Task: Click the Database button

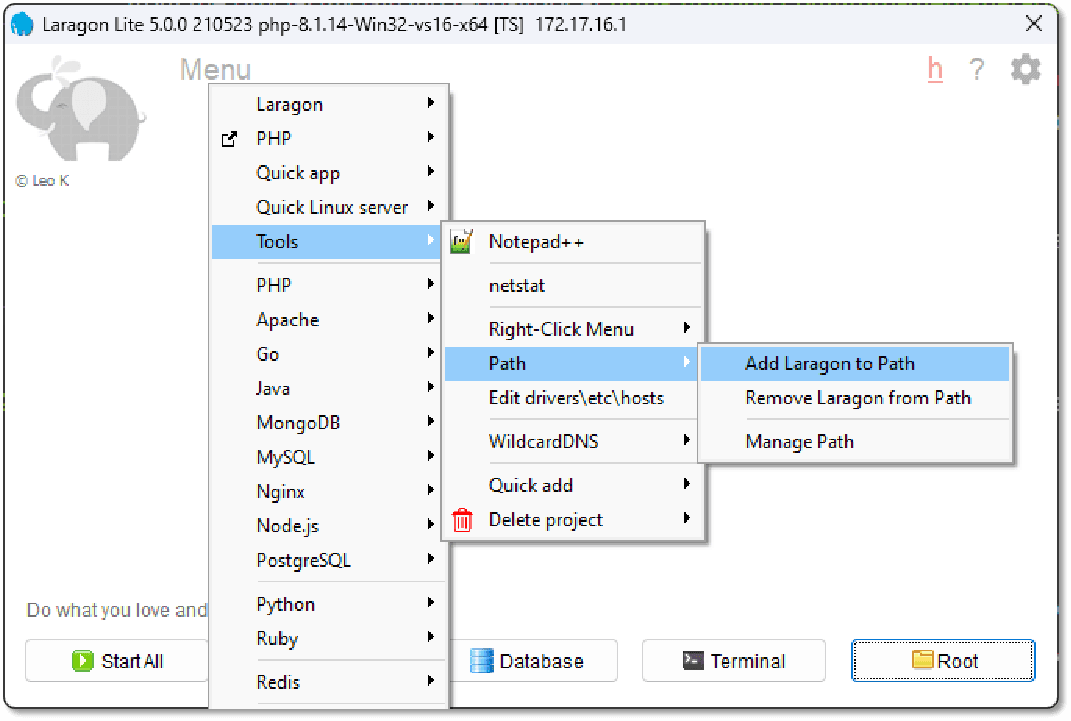Action: pyautogui.click(x=533, y=661)
